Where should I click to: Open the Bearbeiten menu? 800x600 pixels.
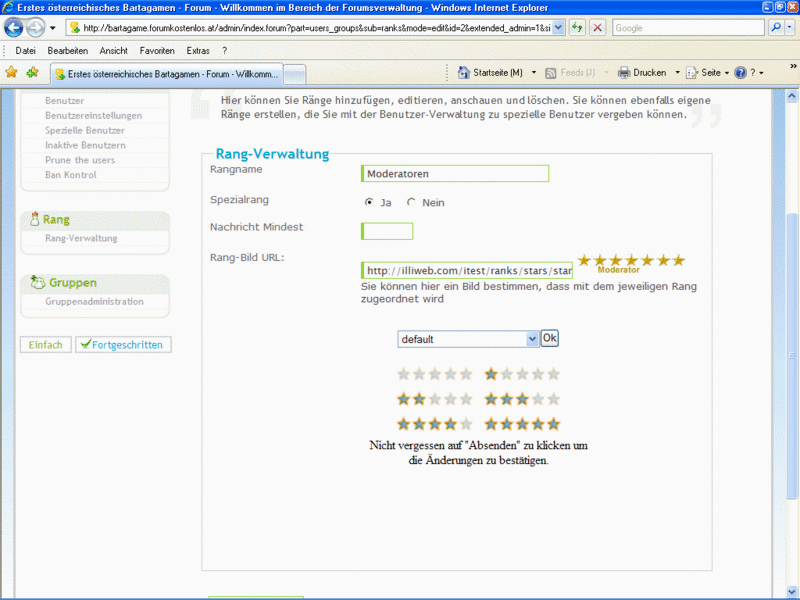tap(67, 51)
